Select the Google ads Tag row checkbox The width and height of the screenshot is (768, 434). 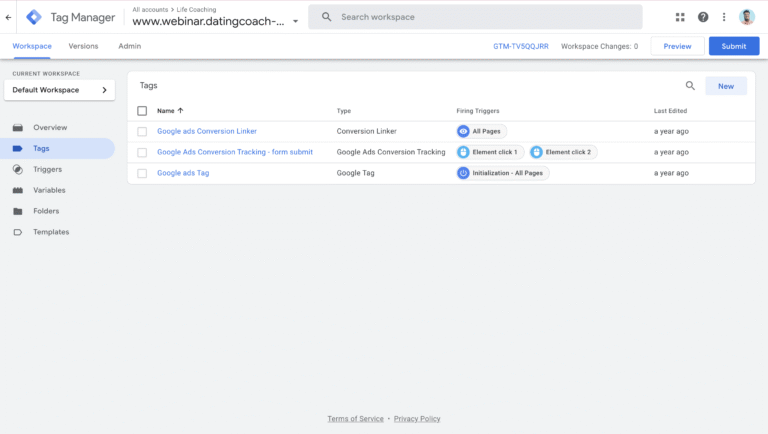click(142, 173)
